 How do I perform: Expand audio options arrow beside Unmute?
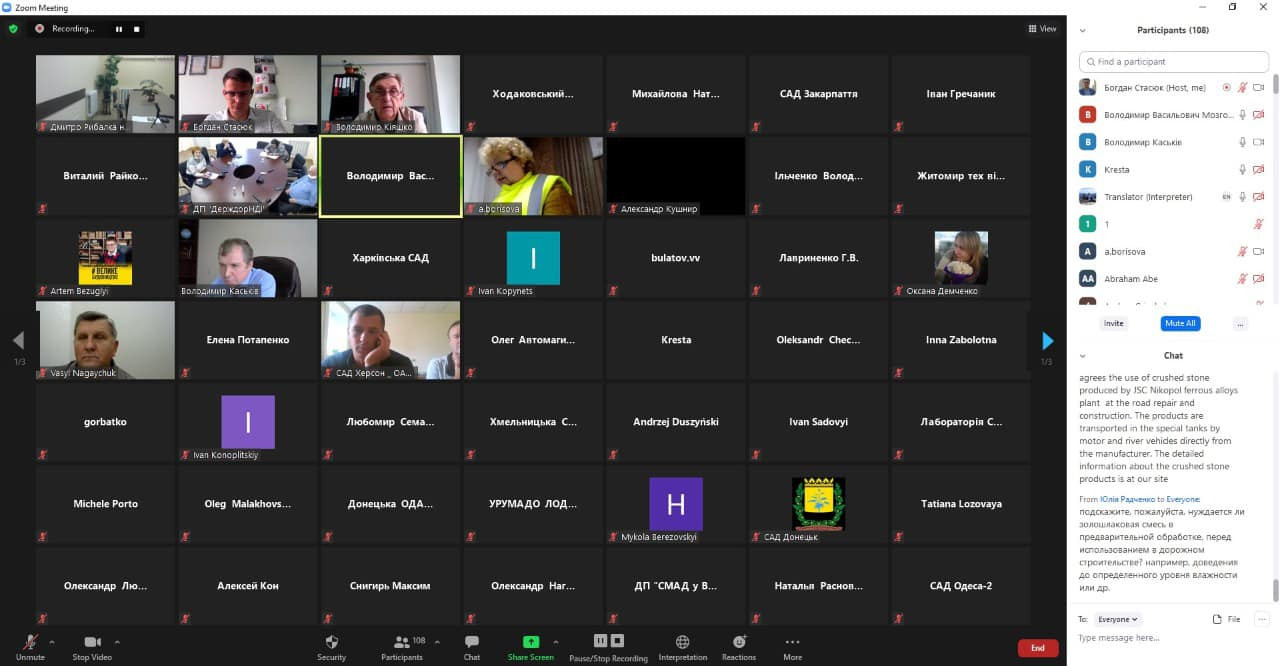coord(52,641)
